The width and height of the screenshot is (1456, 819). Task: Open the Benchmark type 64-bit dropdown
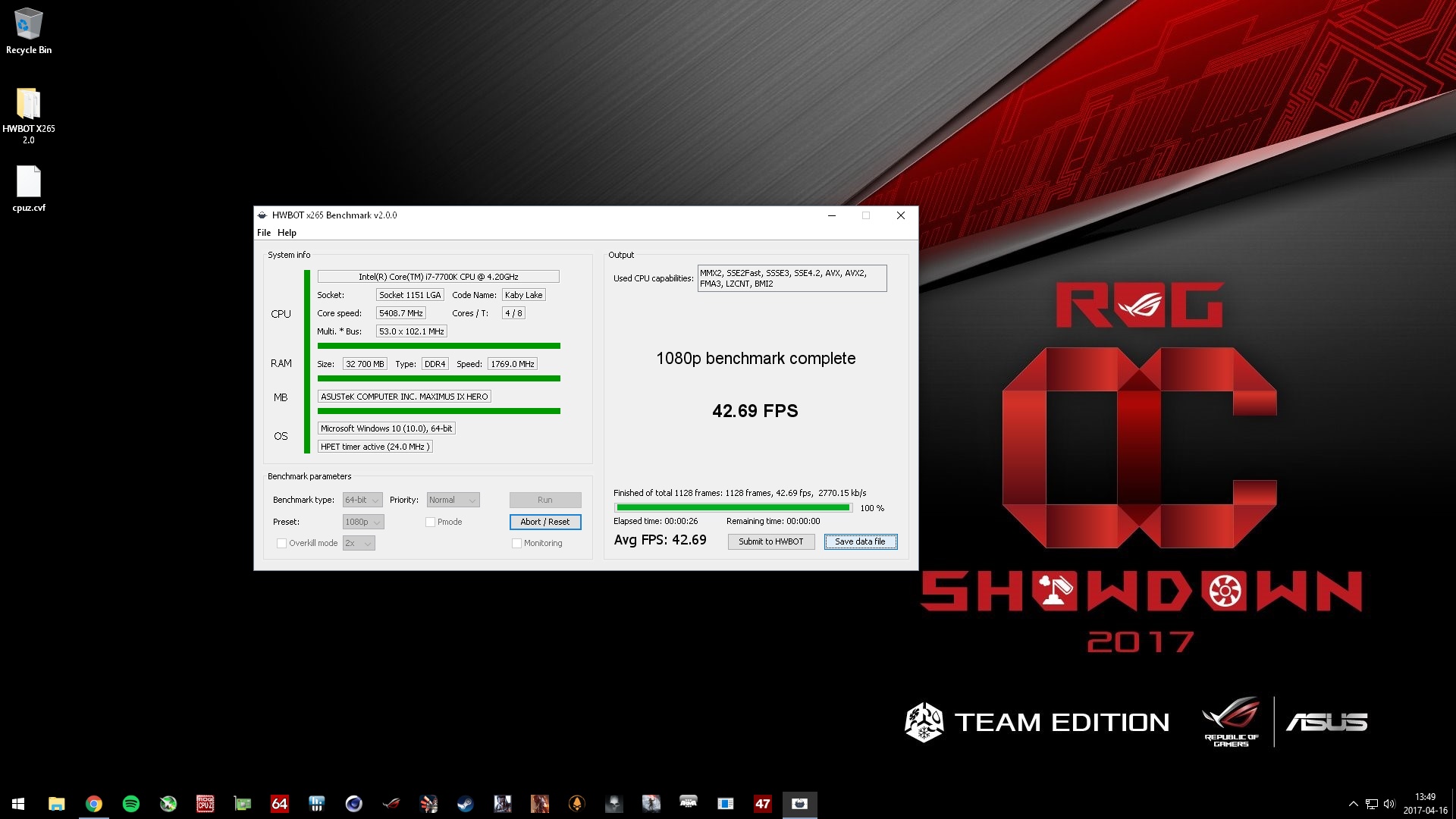coord(362,500)
